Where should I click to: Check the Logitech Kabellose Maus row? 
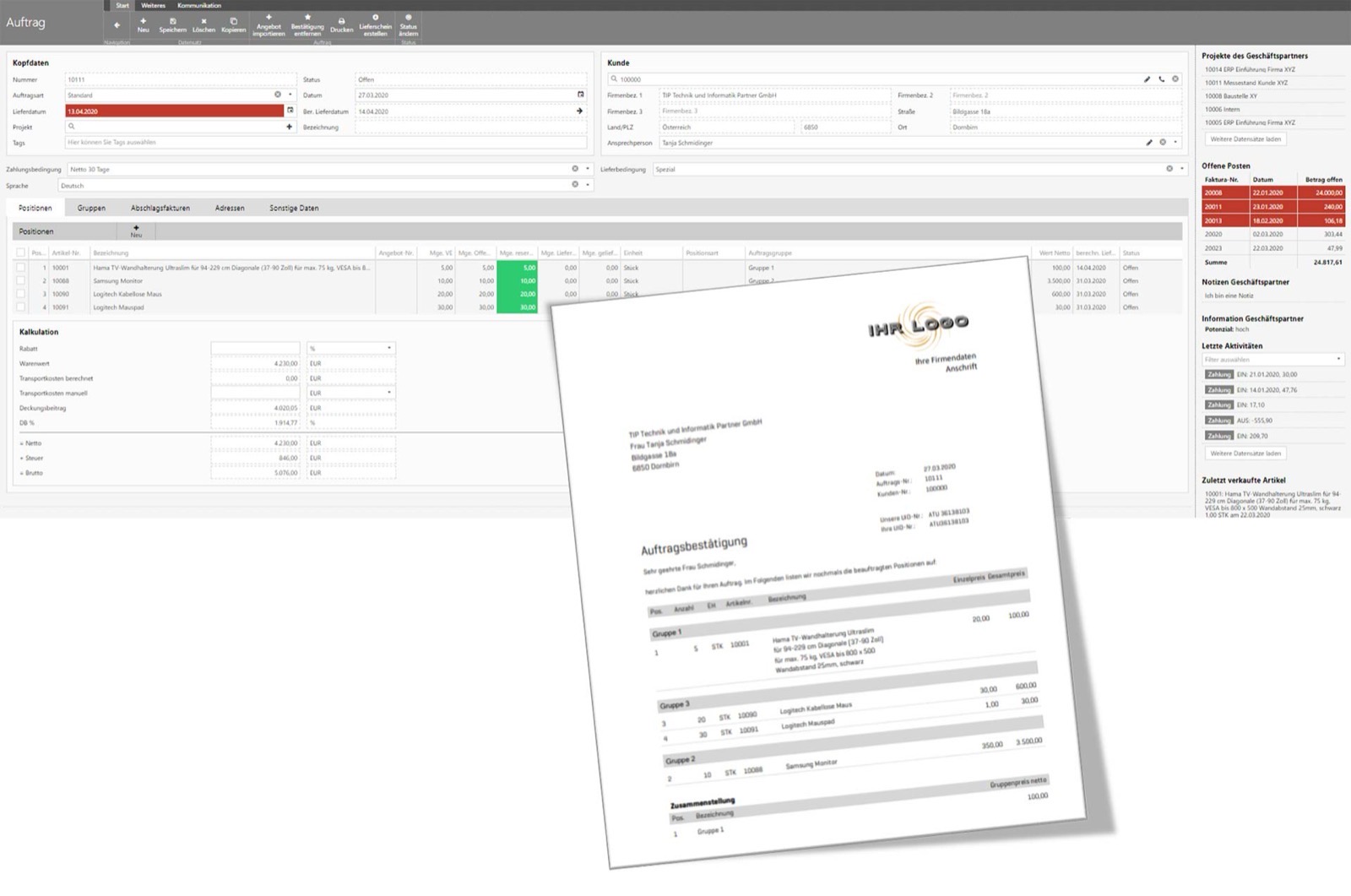[x=20, y=294]
